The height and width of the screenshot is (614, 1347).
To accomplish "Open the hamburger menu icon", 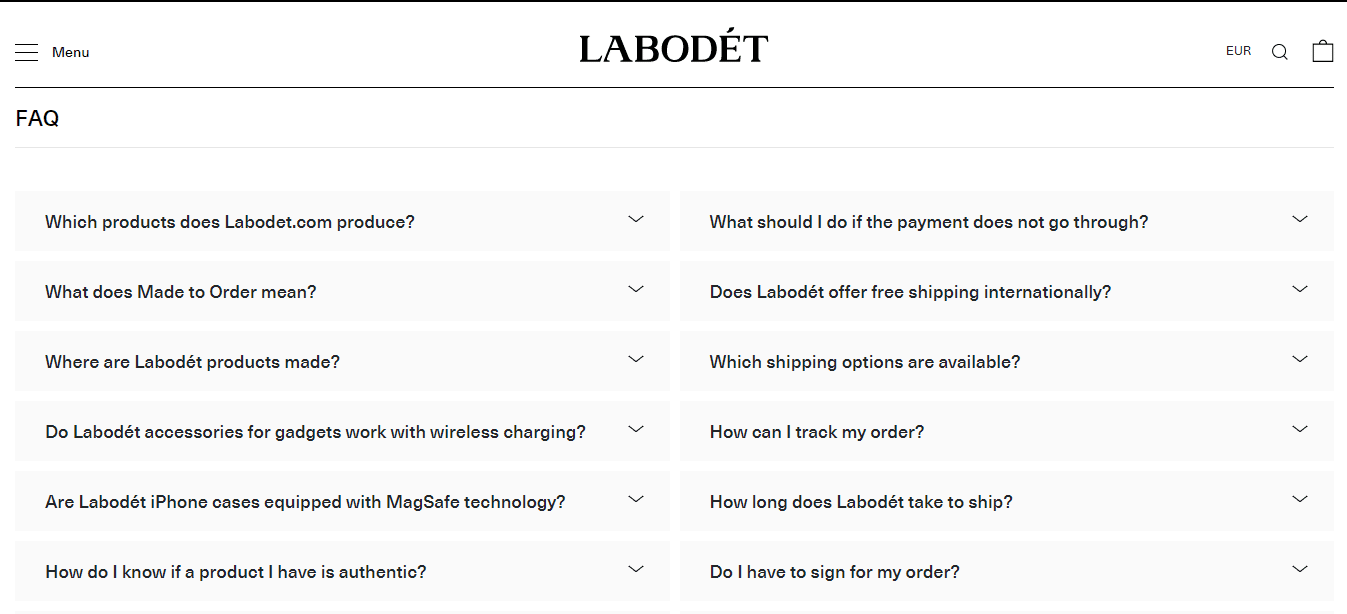I will [x=27, y=52].
